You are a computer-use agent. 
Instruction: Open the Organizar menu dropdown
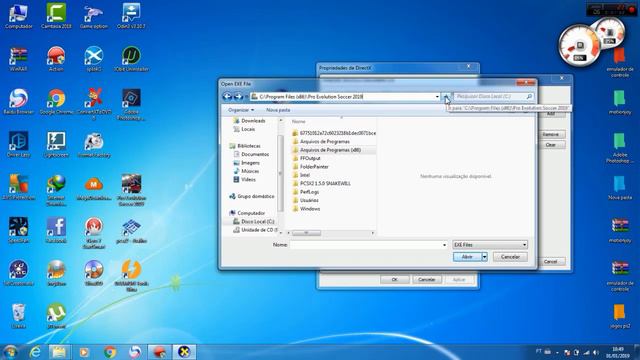[241, 110]
